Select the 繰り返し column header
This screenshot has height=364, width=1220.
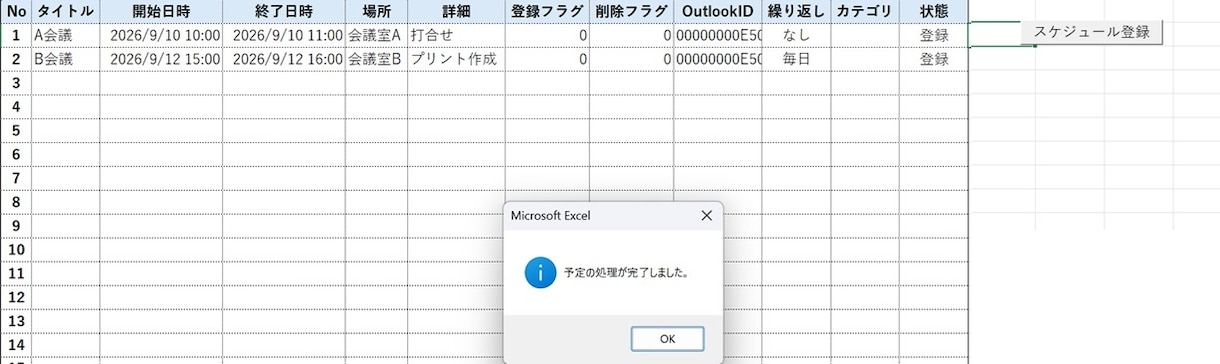[796, 11]
